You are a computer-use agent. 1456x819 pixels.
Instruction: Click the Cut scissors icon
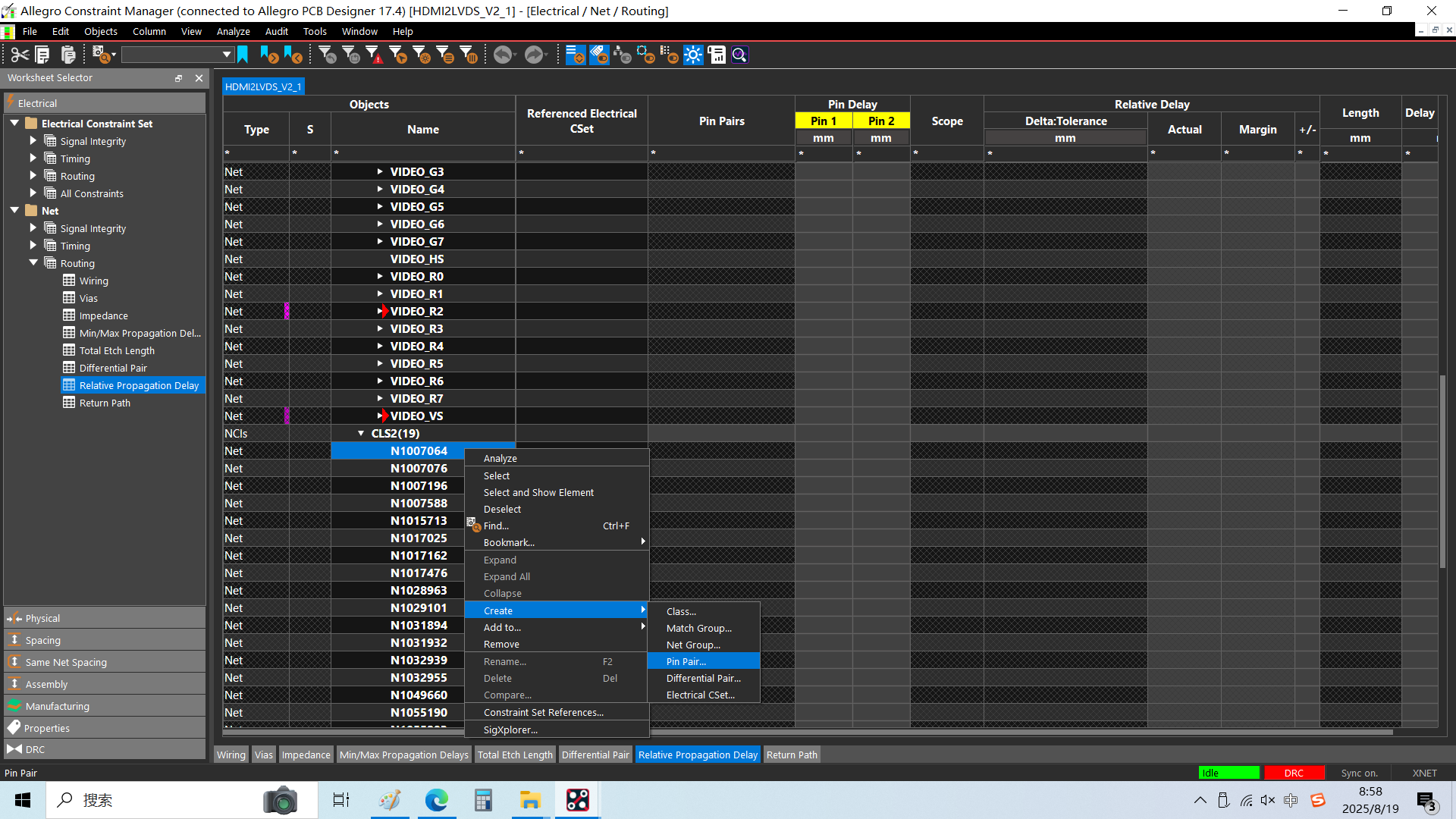coord(20,55)
